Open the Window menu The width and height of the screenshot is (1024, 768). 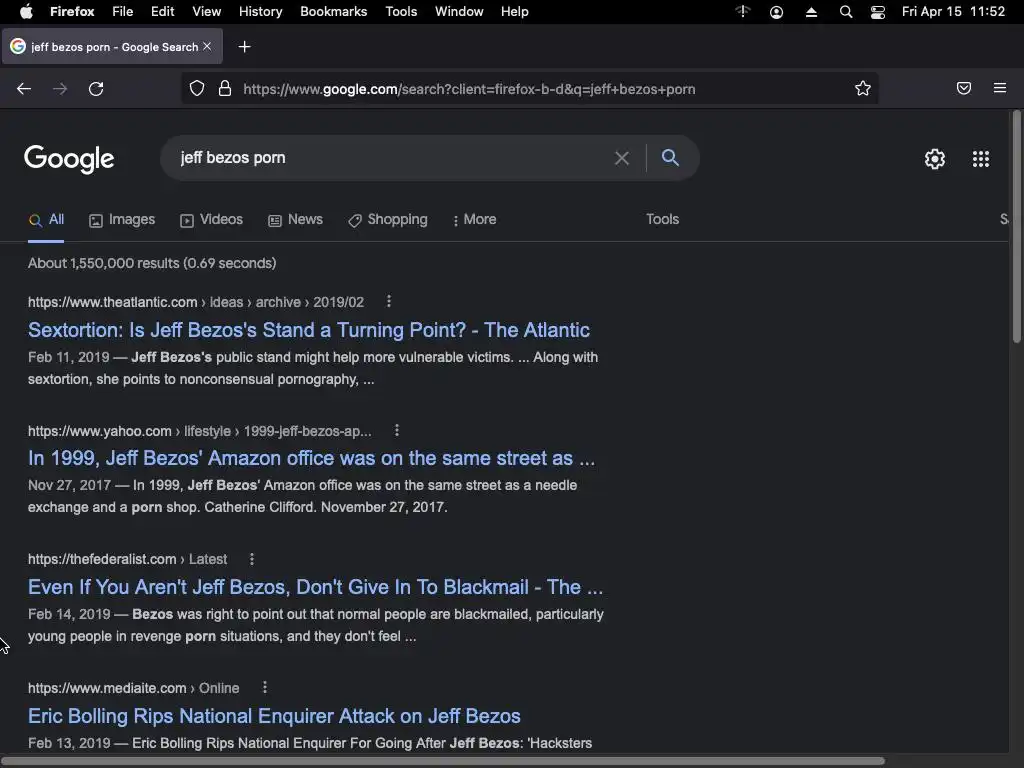click(x=459, y=12)
